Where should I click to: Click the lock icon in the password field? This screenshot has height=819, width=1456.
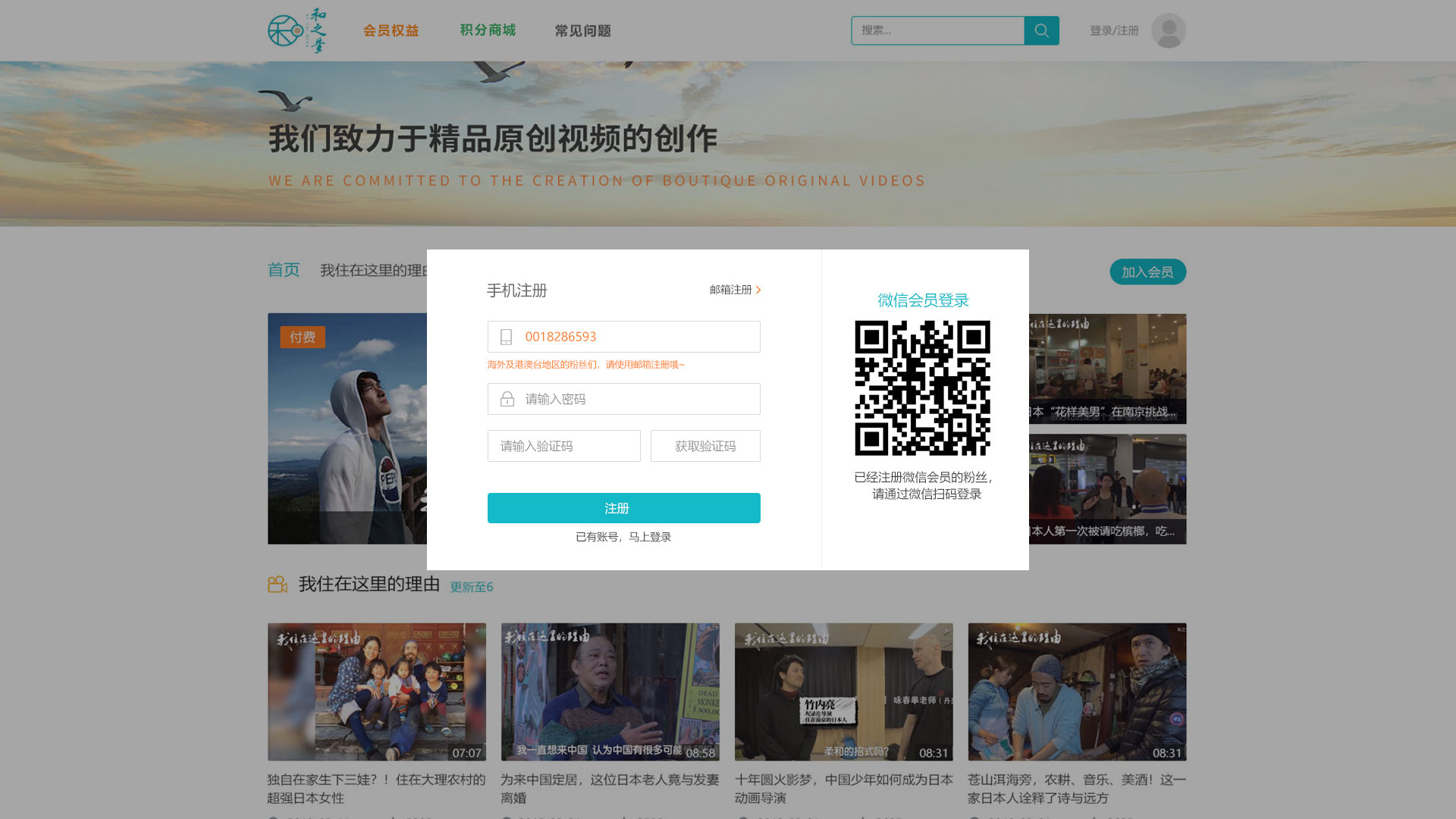tap(507, 399)
